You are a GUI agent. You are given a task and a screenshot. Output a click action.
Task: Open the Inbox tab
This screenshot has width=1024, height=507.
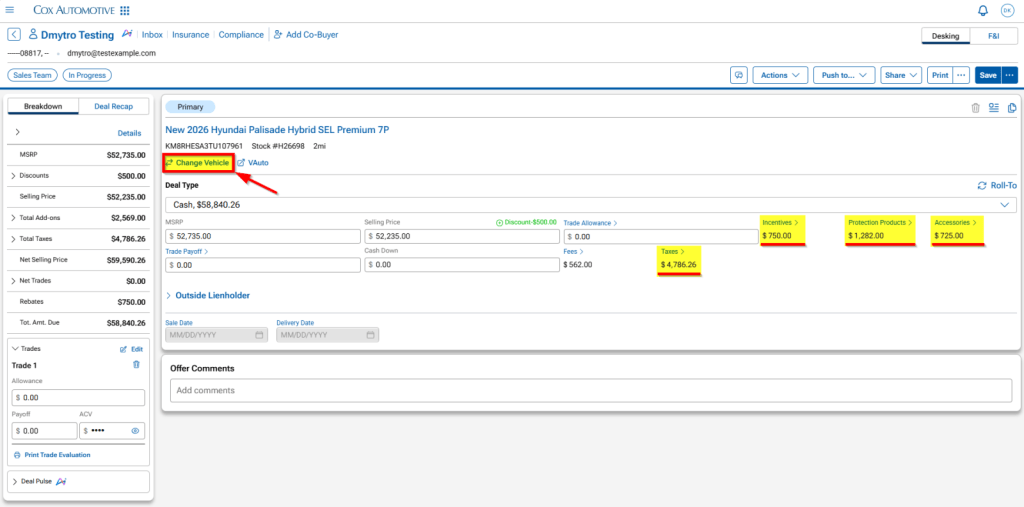(152, 35)
